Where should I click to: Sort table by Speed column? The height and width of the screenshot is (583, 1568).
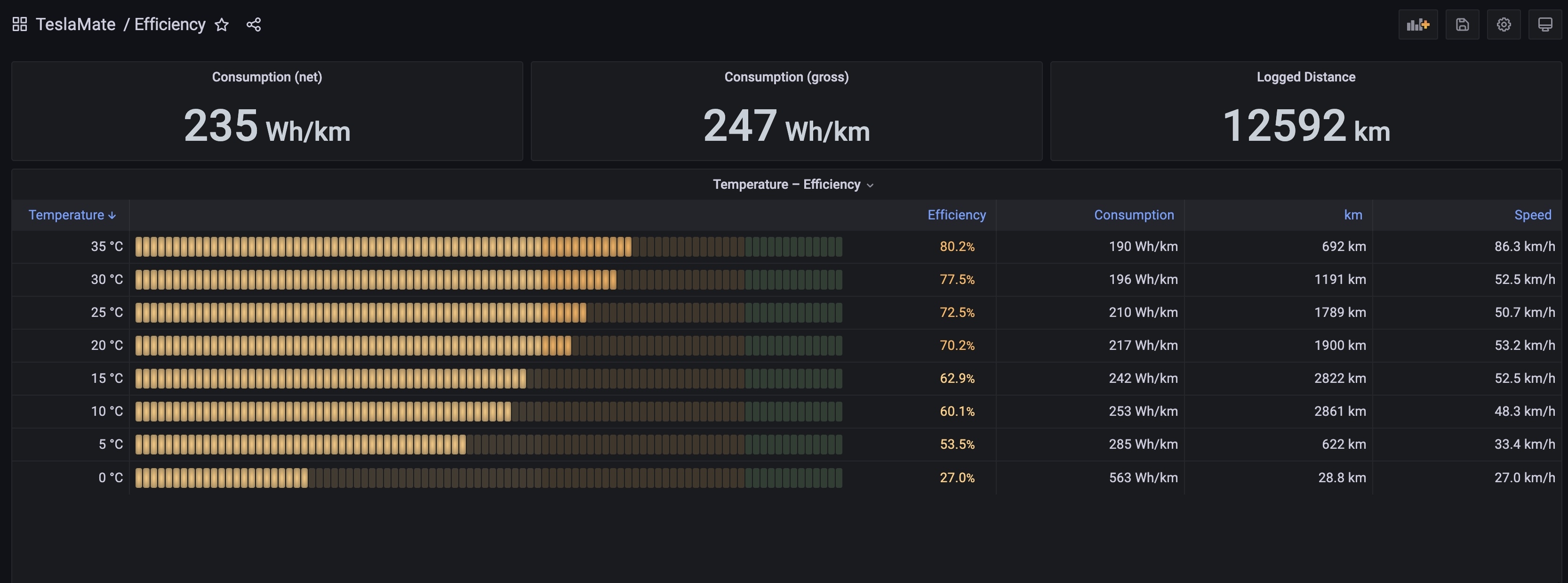1532,215
